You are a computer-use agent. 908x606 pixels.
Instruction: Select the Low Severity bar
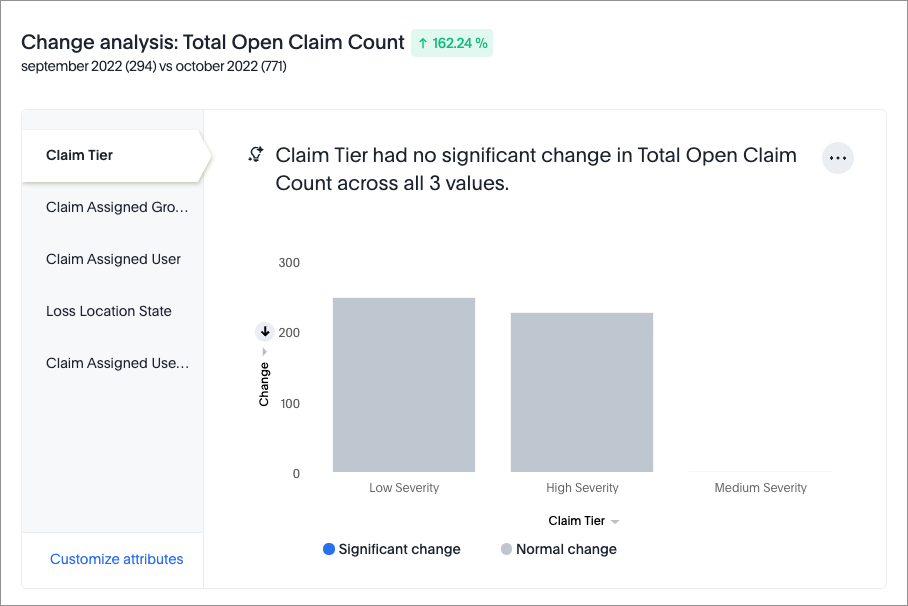click(404, 385)
